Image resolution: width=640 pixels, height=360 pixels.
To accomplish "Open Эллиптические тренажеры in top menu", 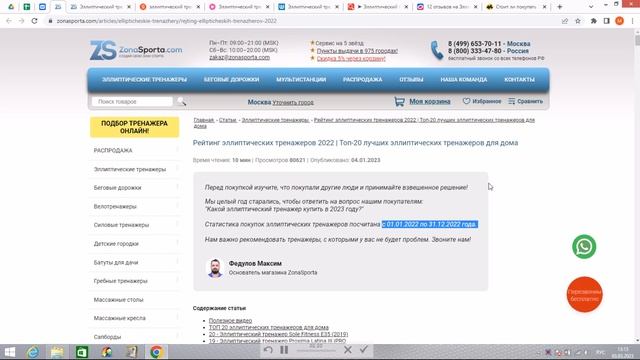I will click(144, 80).
